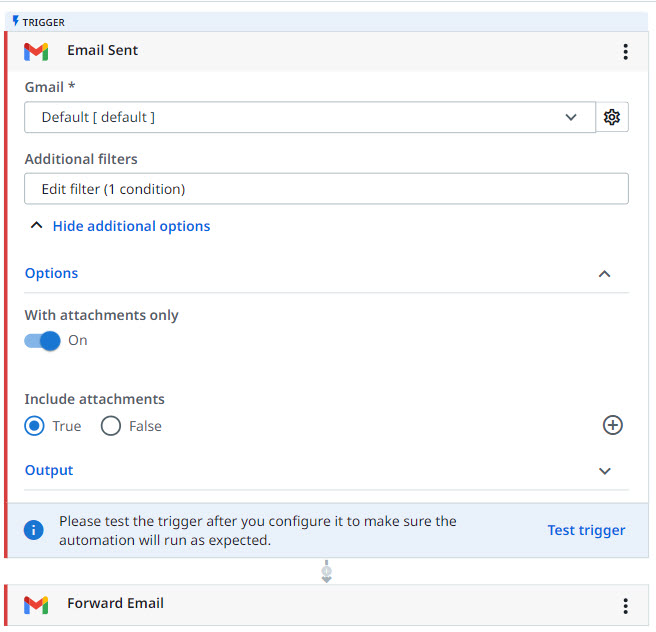Click the arrow connector between steps

[327, 571]
